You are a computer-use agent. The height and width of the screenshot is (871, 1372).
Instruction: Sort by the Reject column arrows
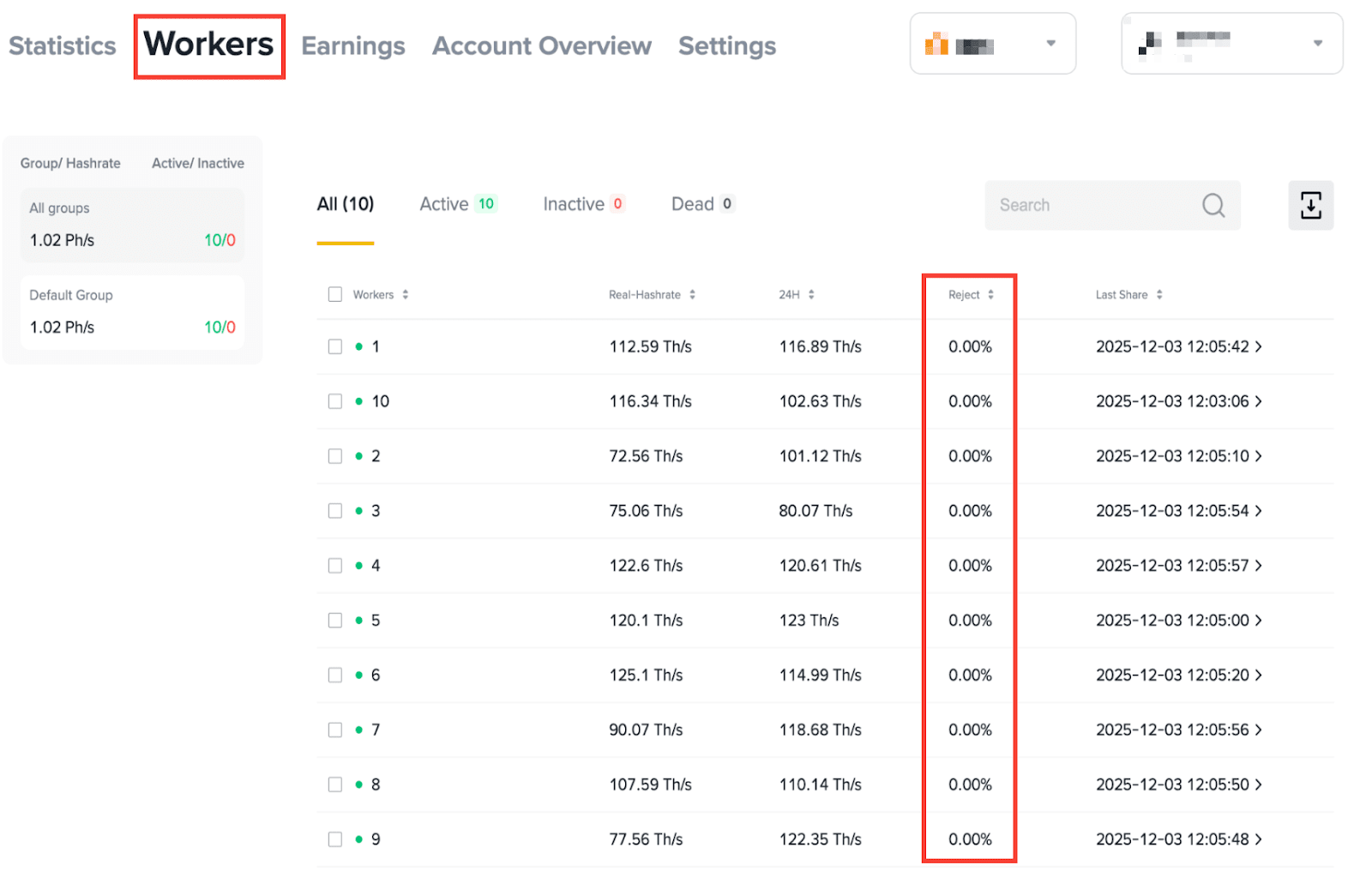point(990,295)
